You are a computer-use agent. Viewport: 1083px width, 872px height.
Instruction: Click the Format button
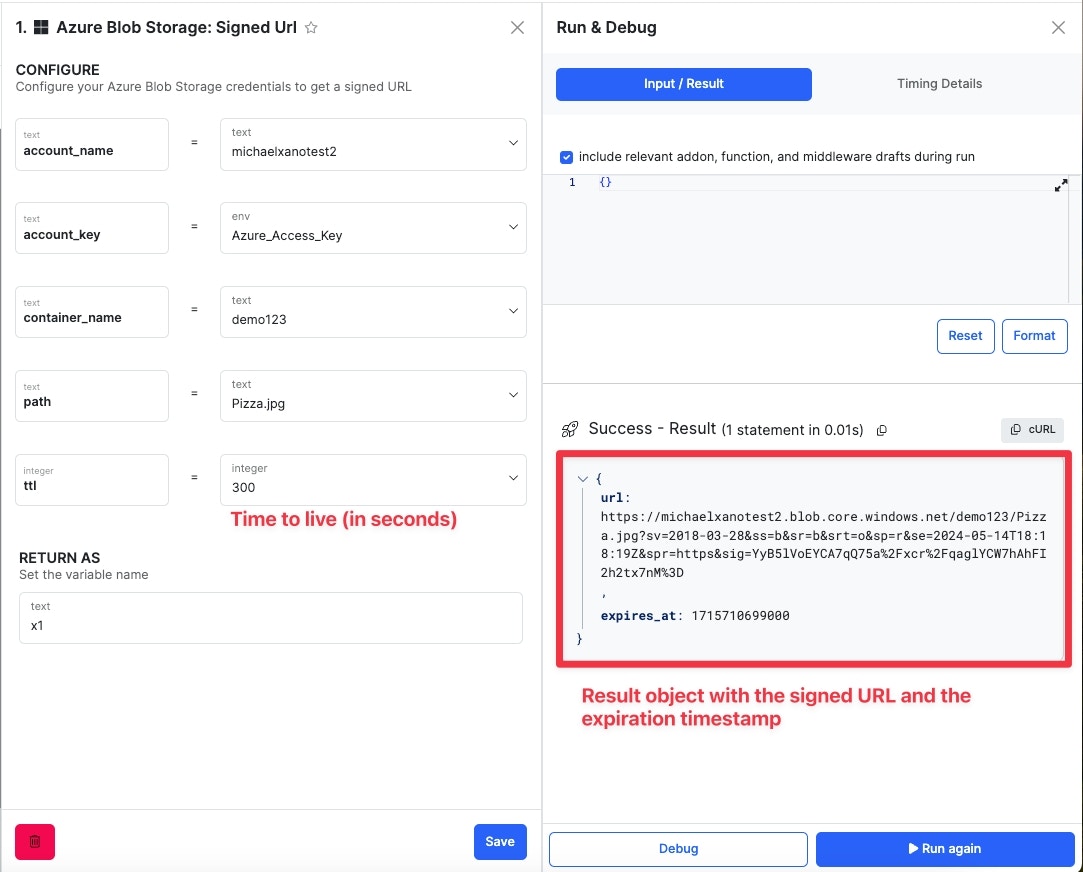(x=1034, y=336)
